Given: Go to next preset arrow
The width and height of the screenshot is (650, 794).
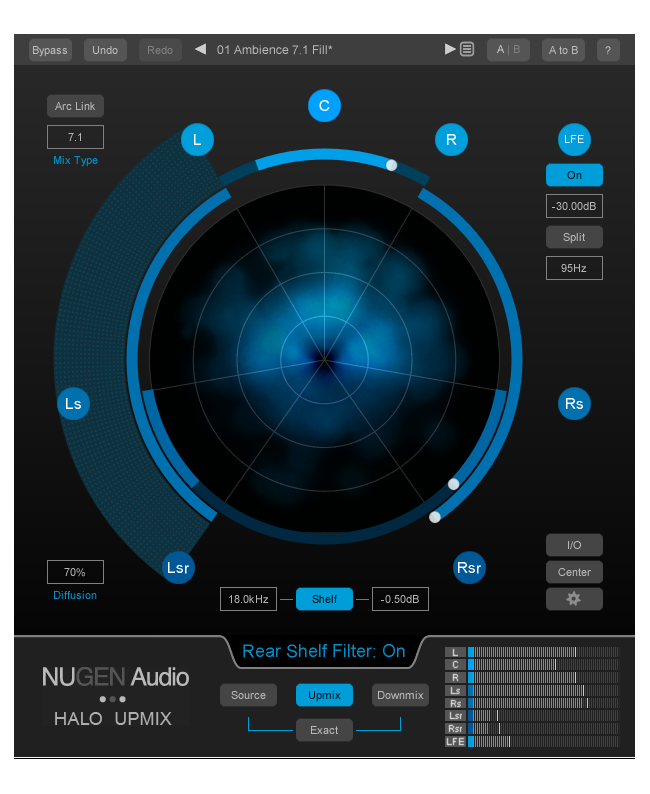Looking at the screenshot, I should (x=450, y=49).
